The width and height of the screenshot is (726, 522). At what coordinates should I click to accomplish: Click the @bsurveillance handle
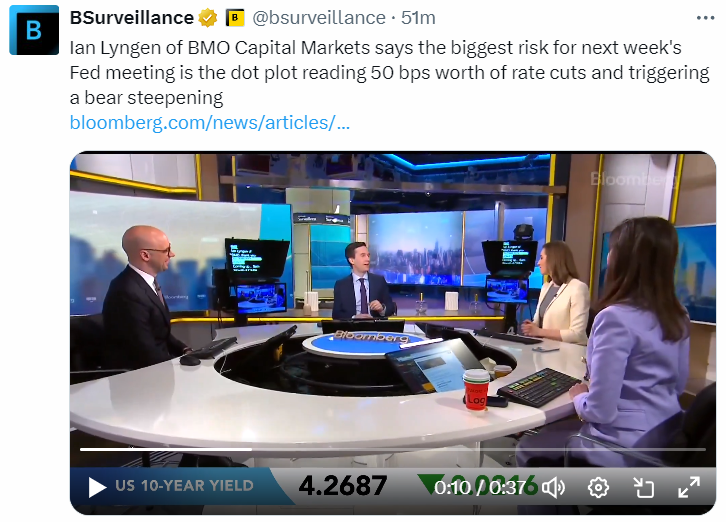point(319,18)
